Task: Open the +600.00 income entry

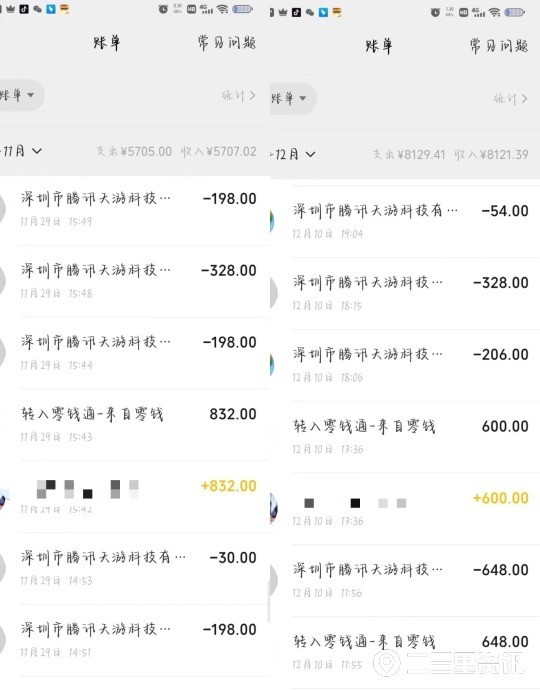Action: pos(405,509)
